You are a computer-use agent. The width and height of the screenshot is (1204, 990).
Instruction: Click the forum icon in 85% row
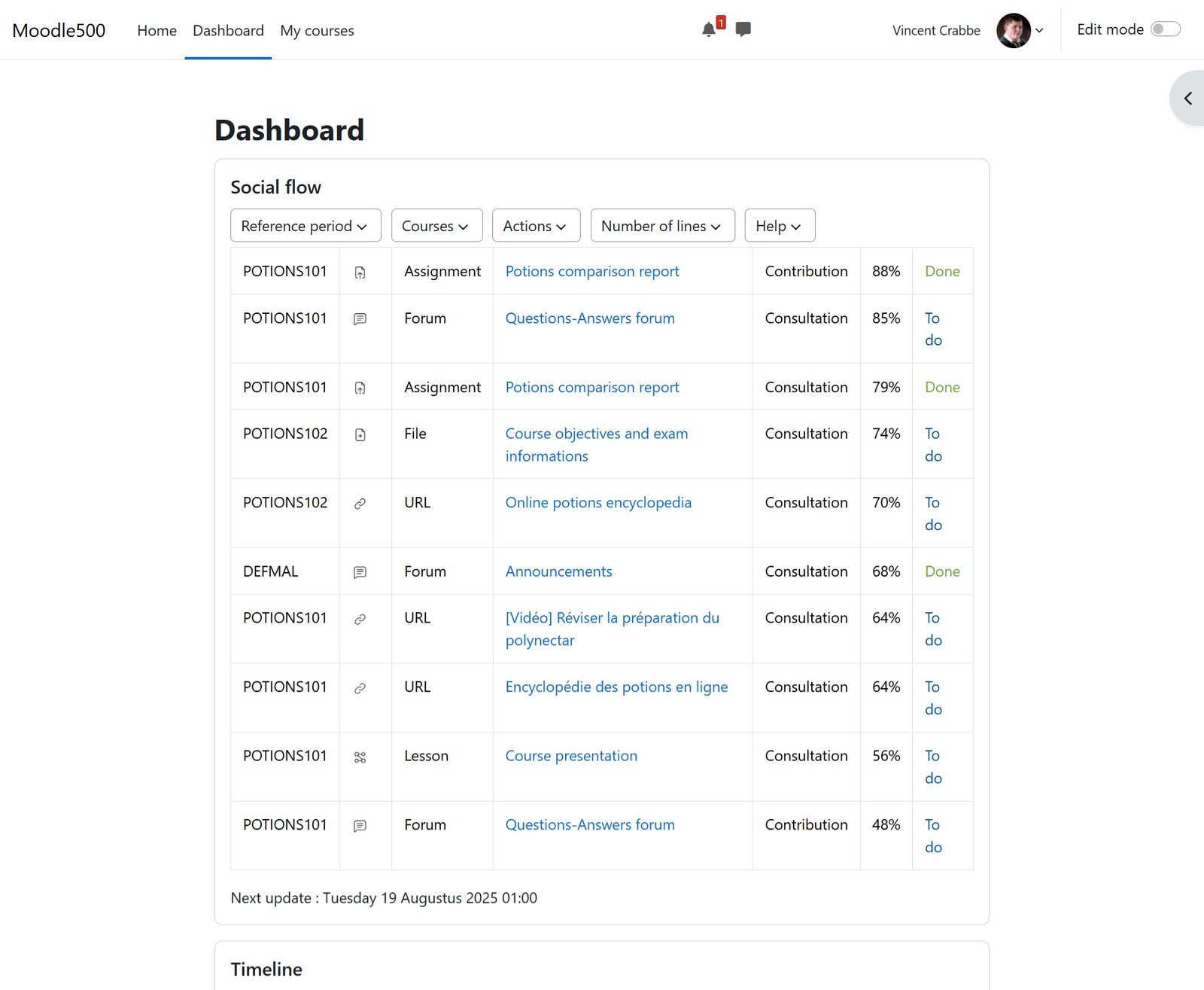(360, 319)
